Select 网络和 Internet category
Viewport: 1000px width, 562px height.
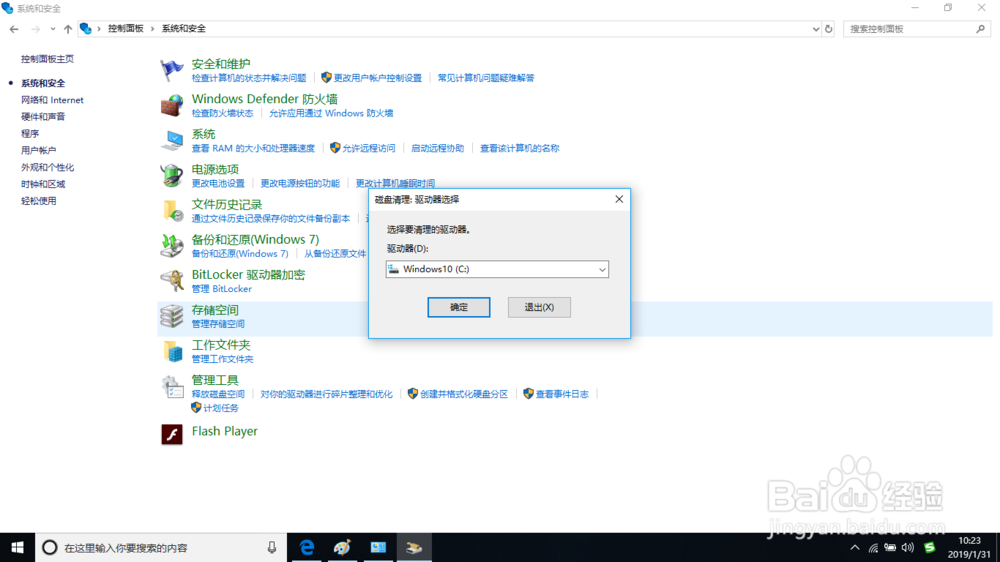click(52, 100)
